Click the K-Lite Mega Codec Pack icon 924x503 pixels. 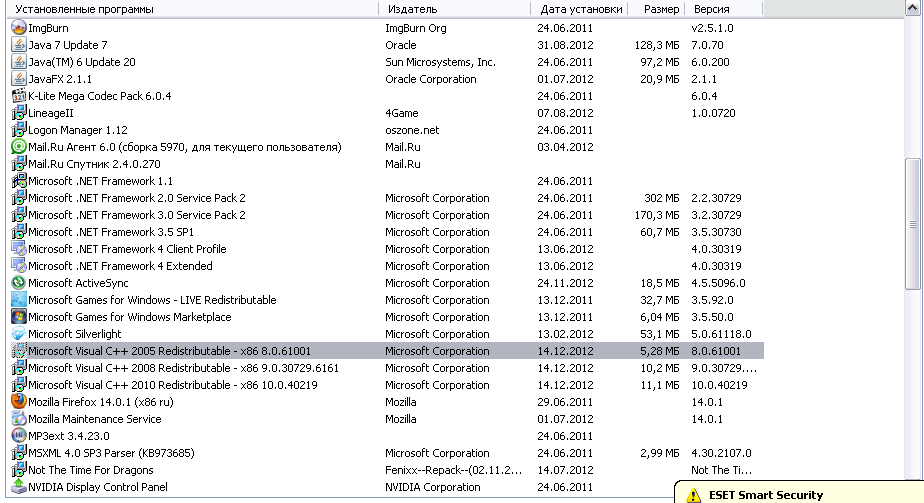point(18,96)
